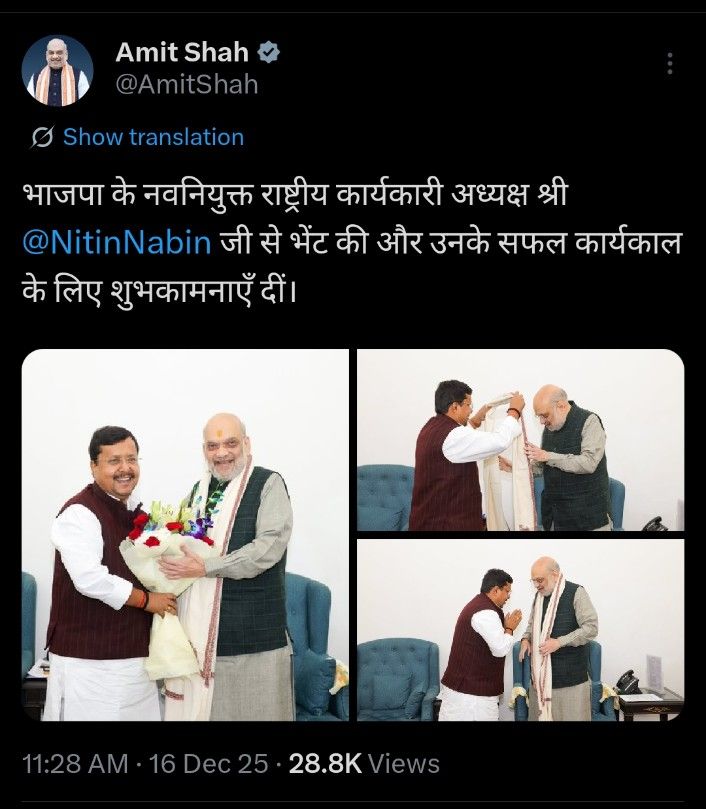Click the Views label text

(404, 764)
